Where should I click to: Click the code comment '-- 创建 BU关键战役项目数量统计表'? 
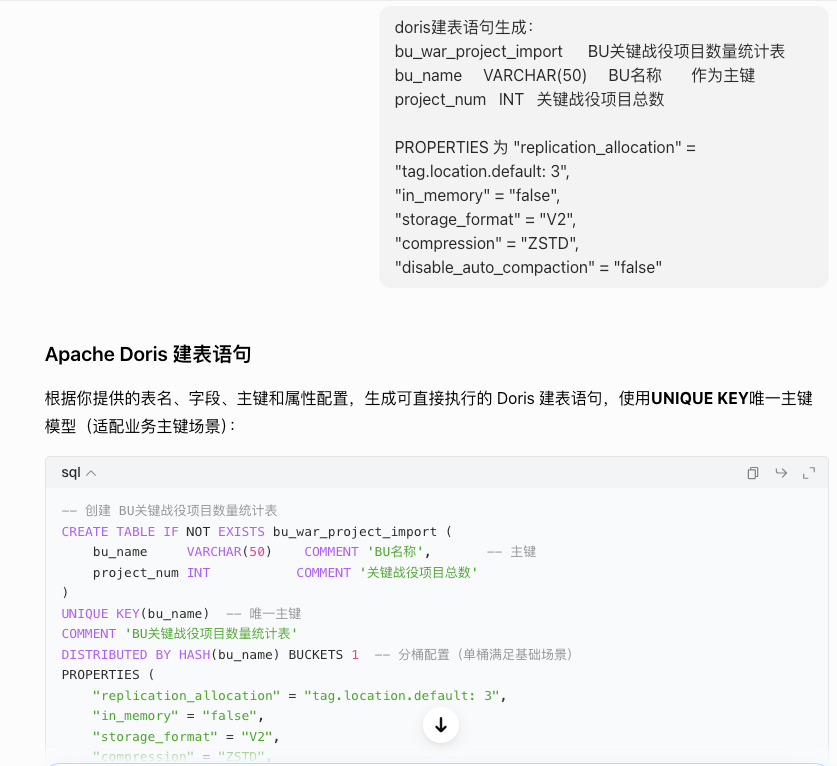click(x=169, y=511)
